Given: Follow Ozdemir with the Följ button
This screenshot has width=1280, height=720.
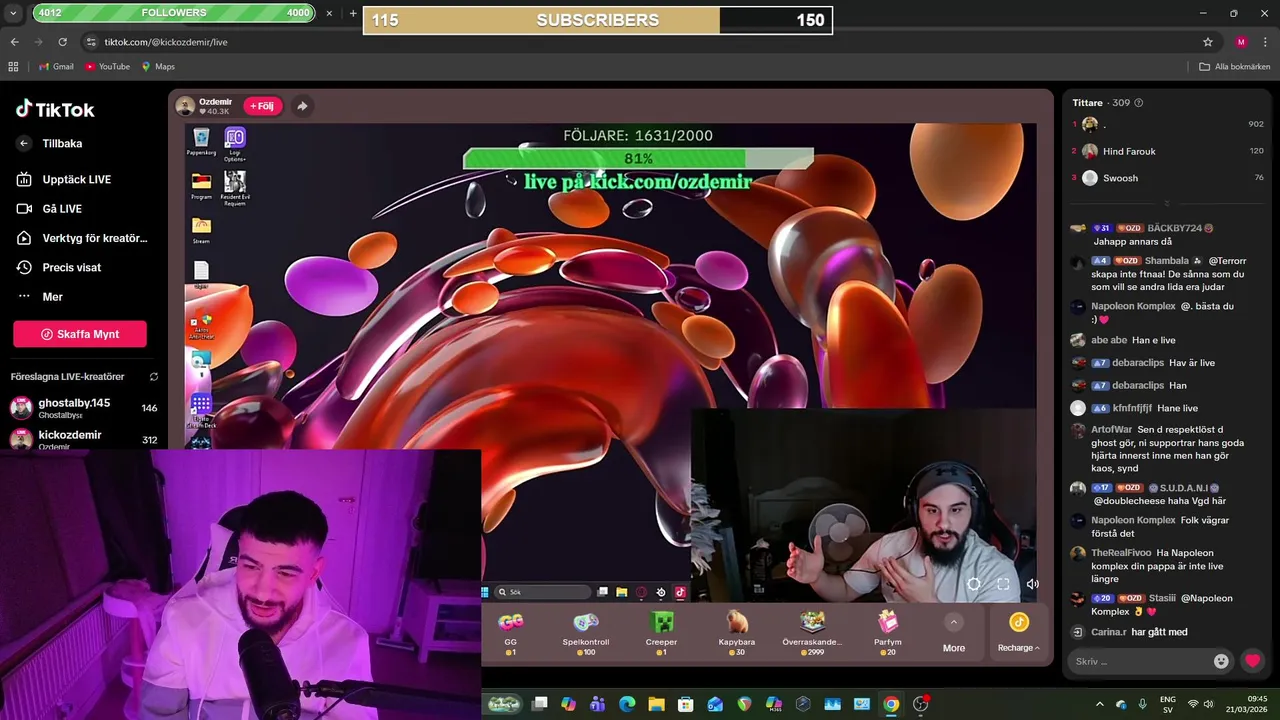Looking at the screenshot, I should click(262, 105).
